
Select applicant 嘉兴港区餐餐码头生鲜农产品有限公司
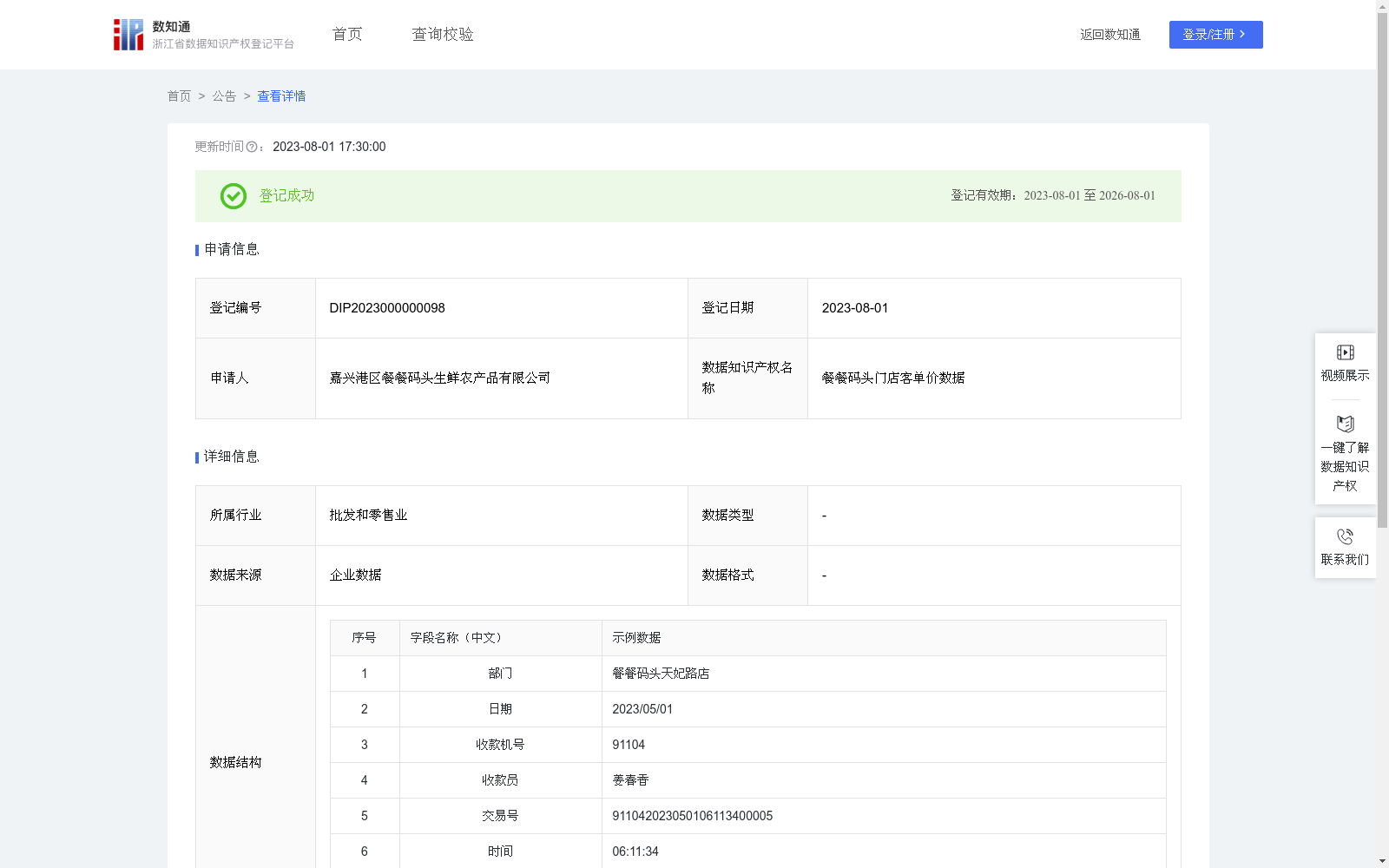pos(440,378)
